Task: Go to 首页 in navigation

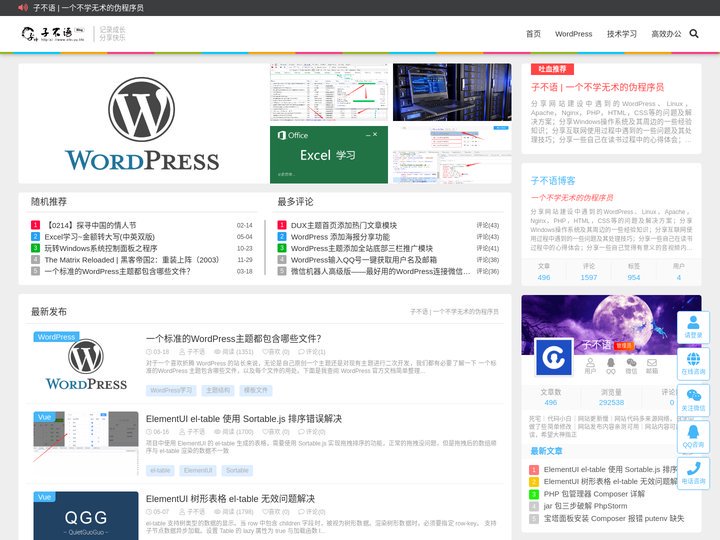Action: [533, 34]
